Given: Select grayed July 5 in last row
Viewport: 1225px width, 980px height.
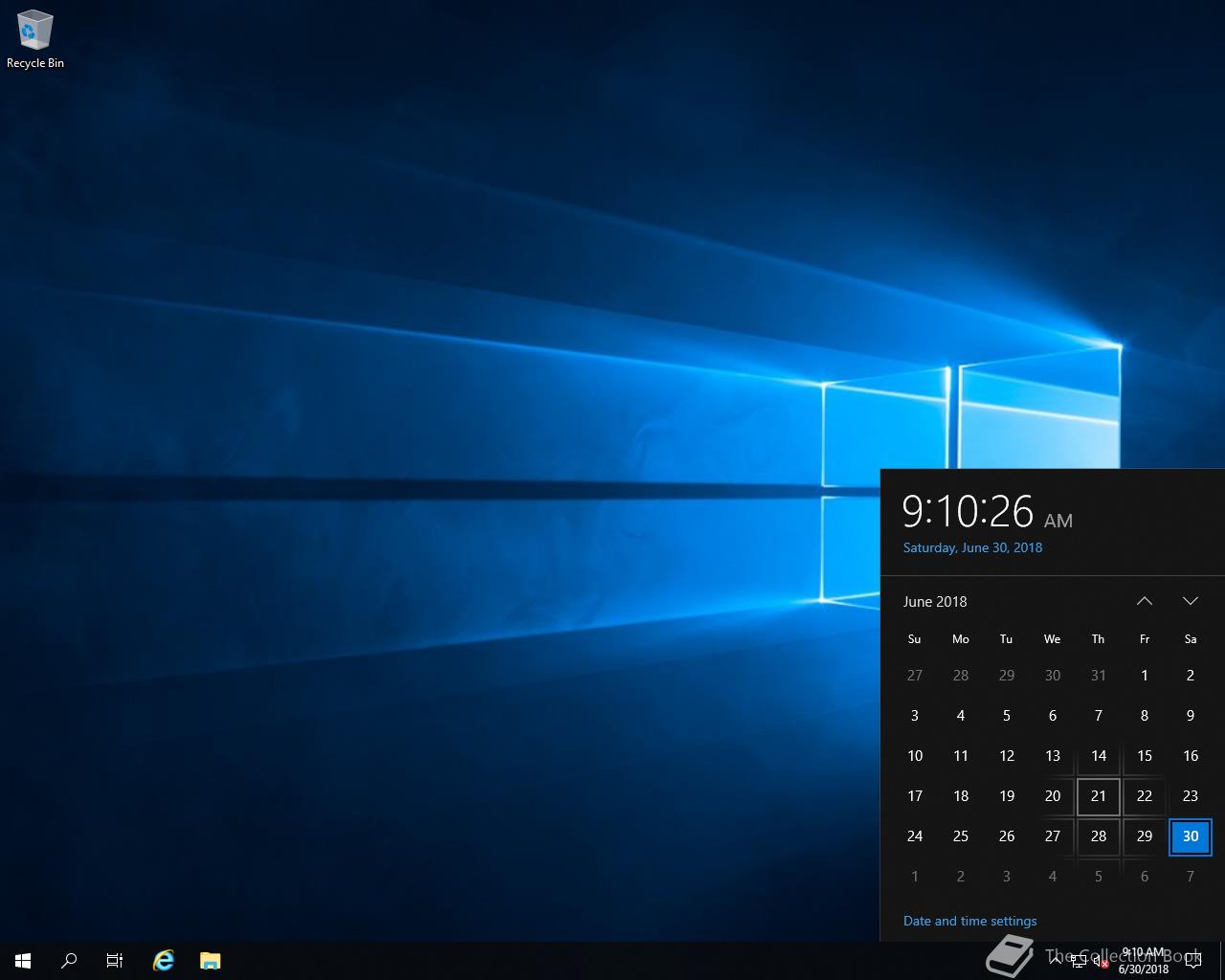Looking at the screenshot, I should pyautogui.click(x=1099, y=877).
